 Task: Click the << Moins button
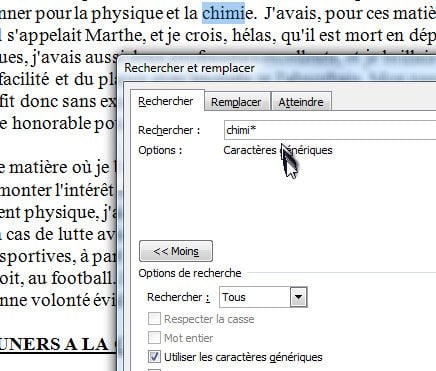[176, 251]
